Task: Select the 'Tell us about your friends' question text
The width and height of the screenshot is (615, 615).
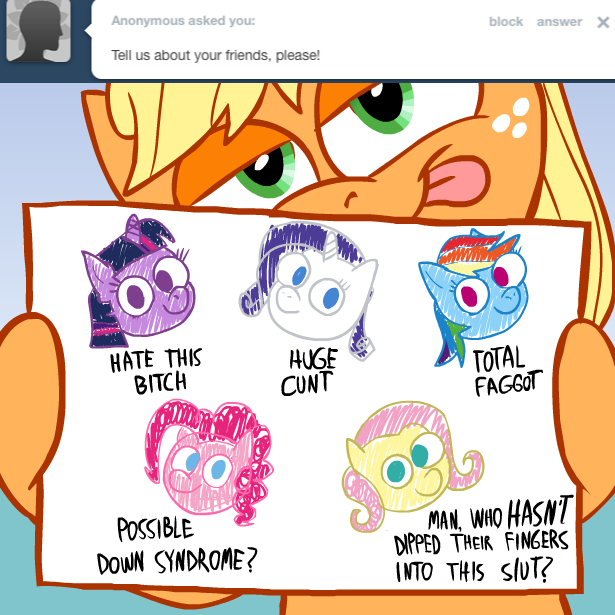Action: [x=216, y=55]
